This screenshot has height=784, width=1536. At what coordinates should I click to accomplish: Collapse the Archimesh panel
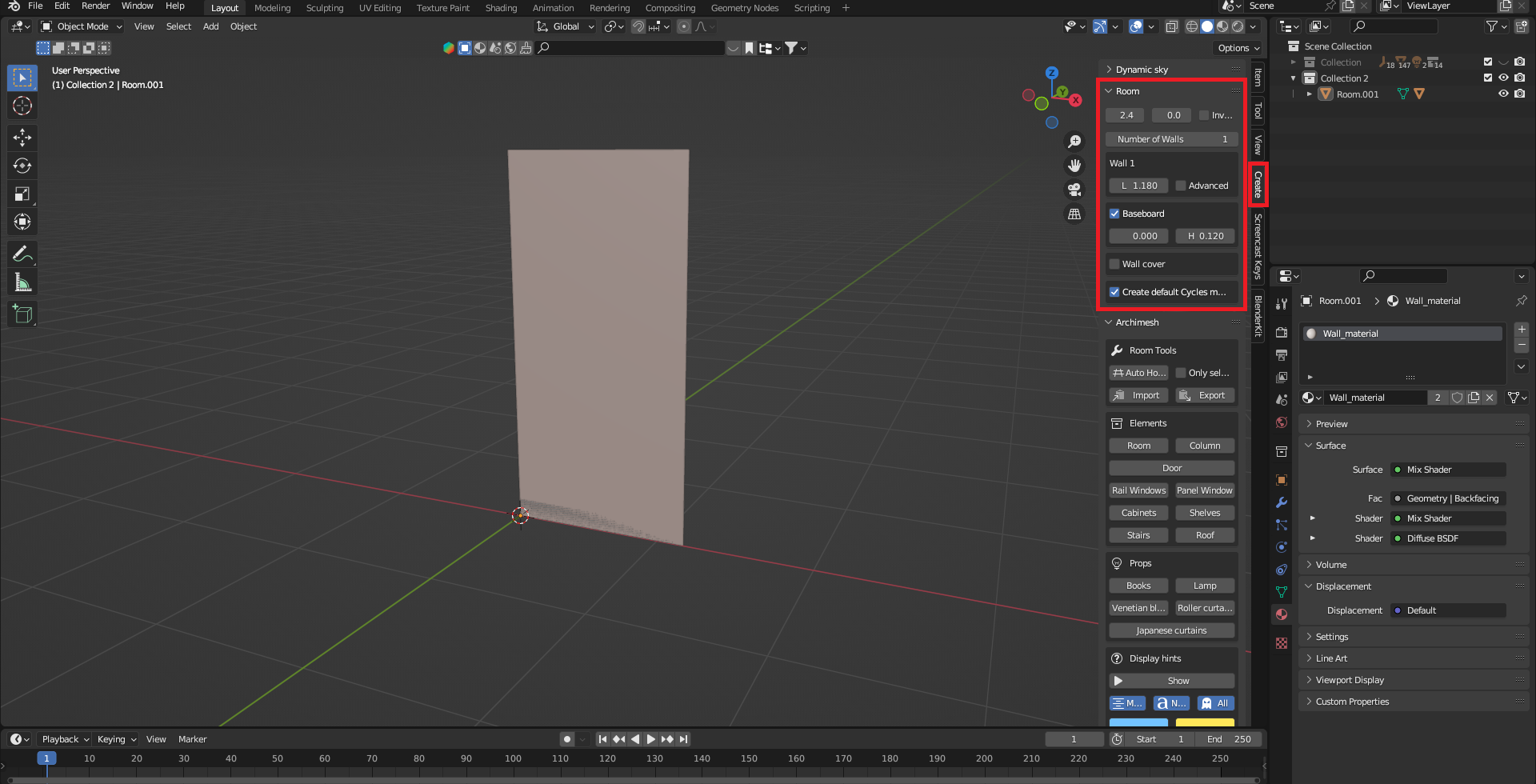point(1109,322)
